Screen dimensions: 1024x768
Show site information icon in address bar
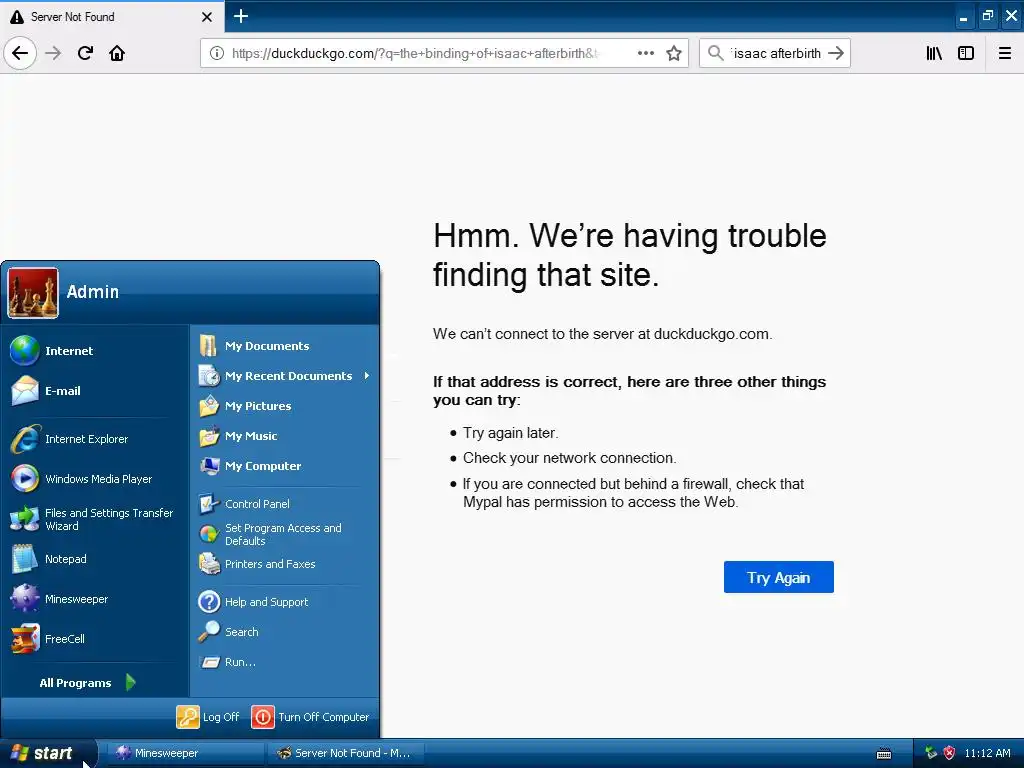[216, 53]
